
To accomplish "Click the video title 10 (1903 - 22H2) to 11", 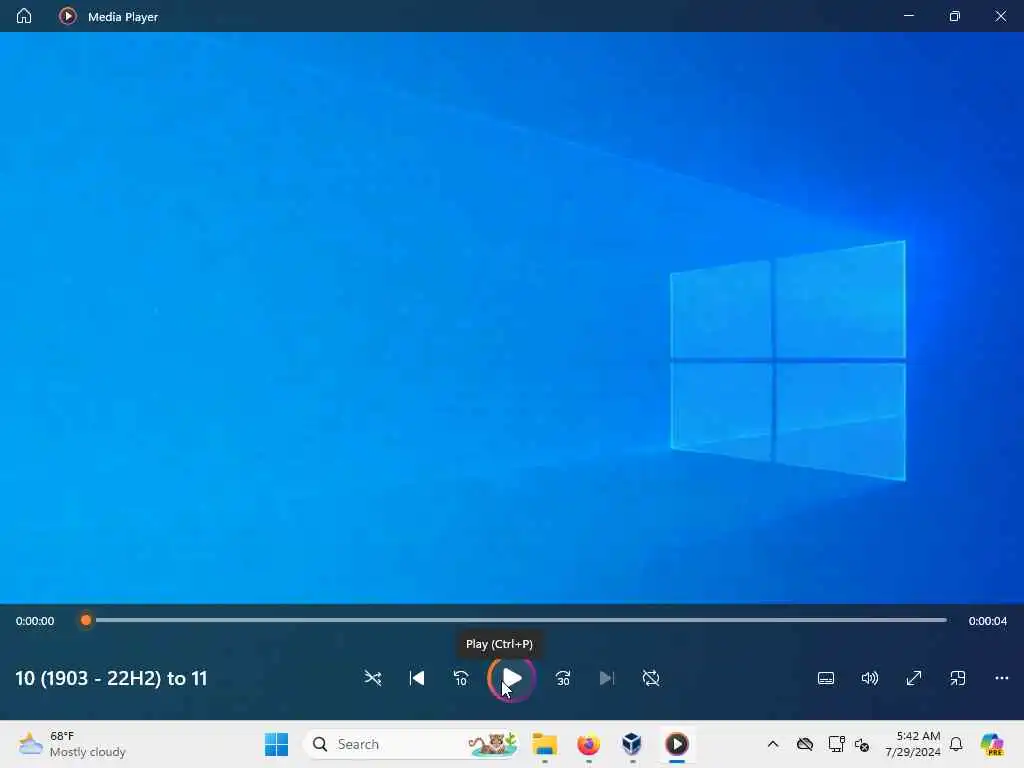I will point(111,678).
